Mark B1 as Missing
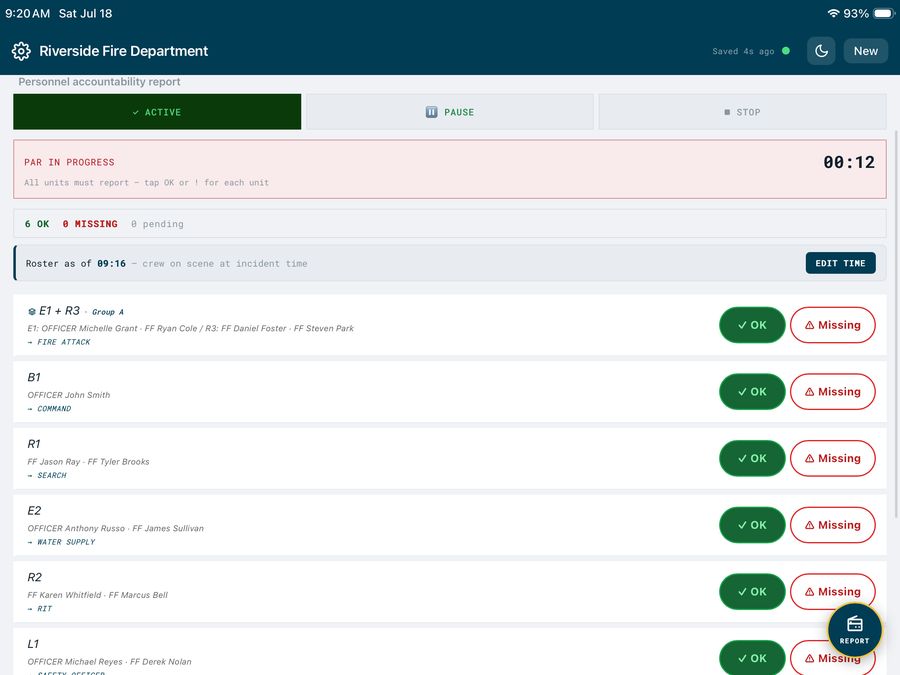This screenshot has height=675, width=900. [833, 391]
